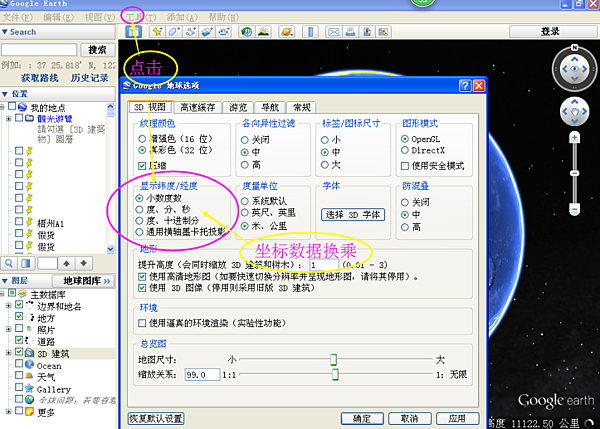600x429 pixels.
Task: Toggle the 道路 layer checkbox
Action: pos(19,339)
